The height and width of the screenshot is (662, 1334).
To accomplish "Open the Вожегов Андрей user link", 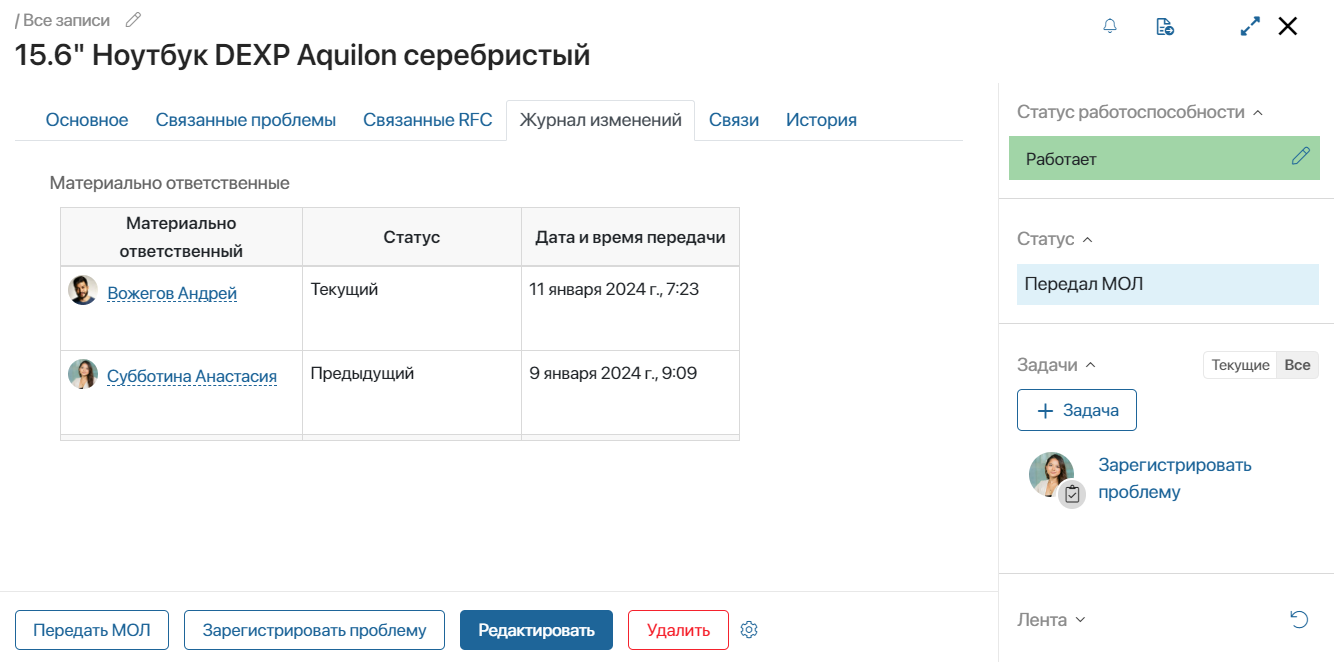I will coord(172,293).
